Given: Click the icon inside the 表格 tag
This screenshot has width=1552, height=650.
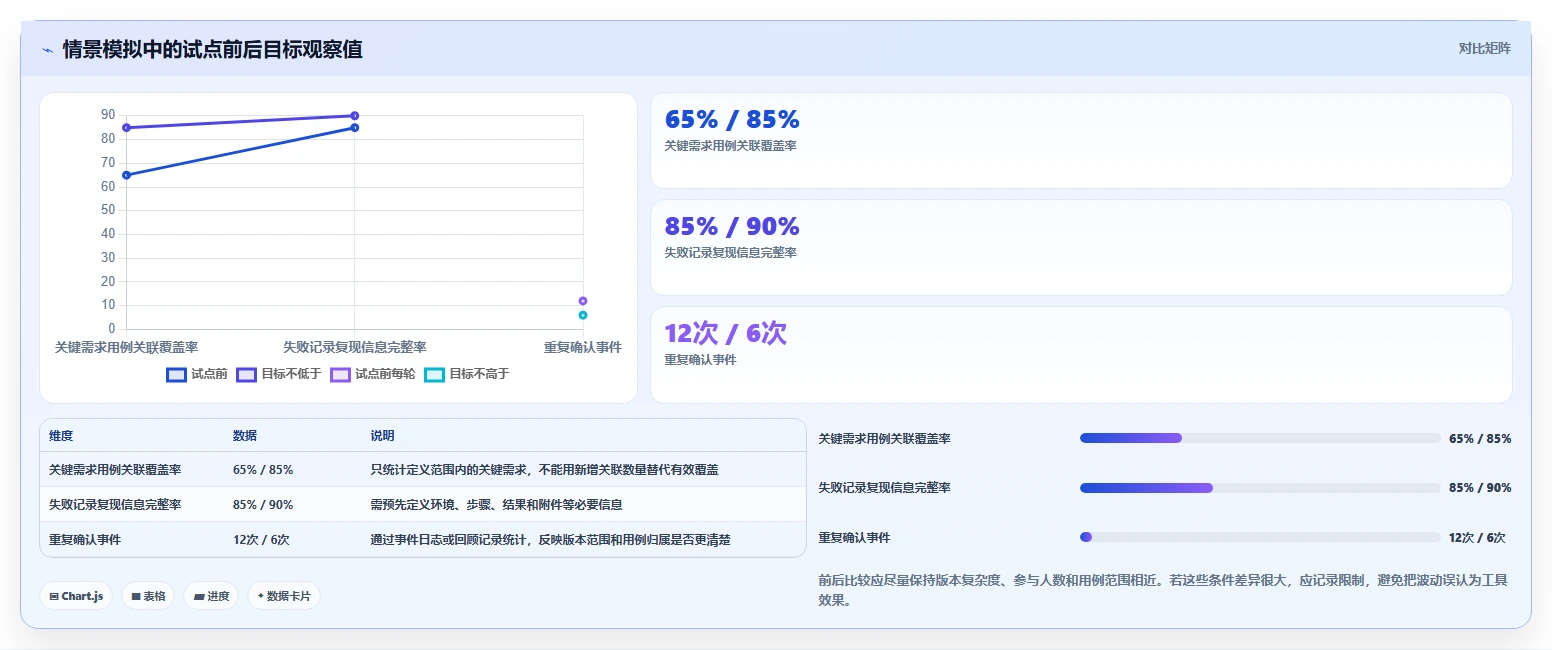Looking at the screenshot, I should (135, 596).
